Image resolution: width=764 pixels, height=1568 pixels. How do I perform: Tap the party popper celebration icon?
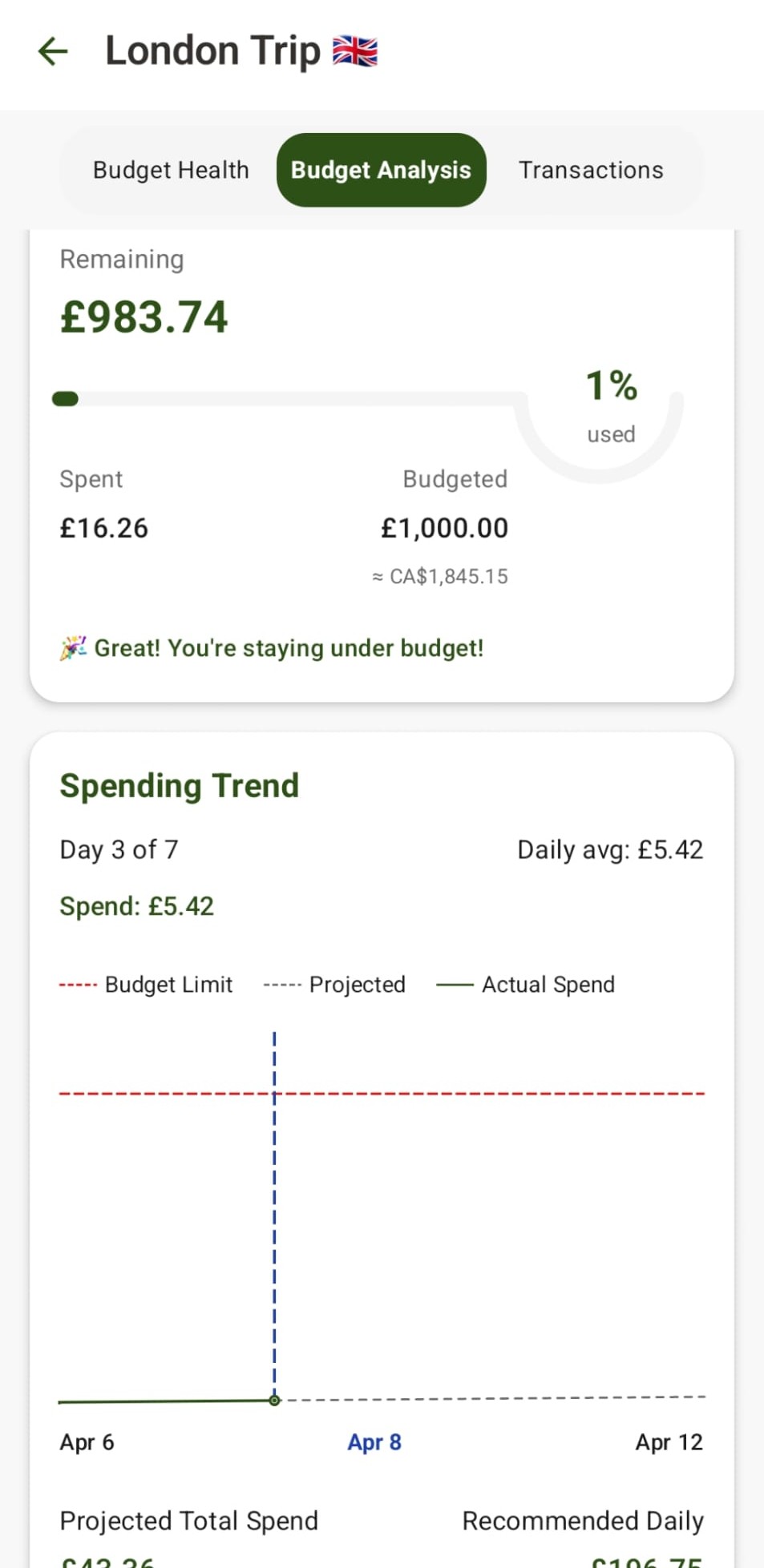pos(73,647)
